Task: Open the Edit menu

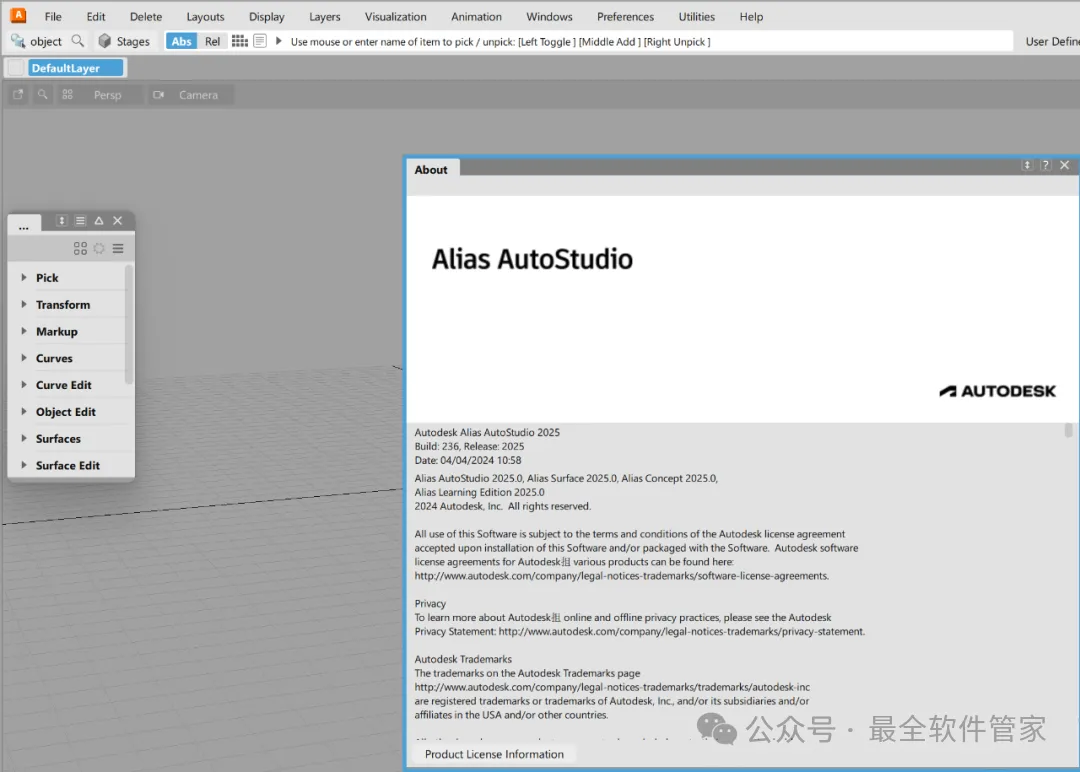Action: (x=96, y=17)
